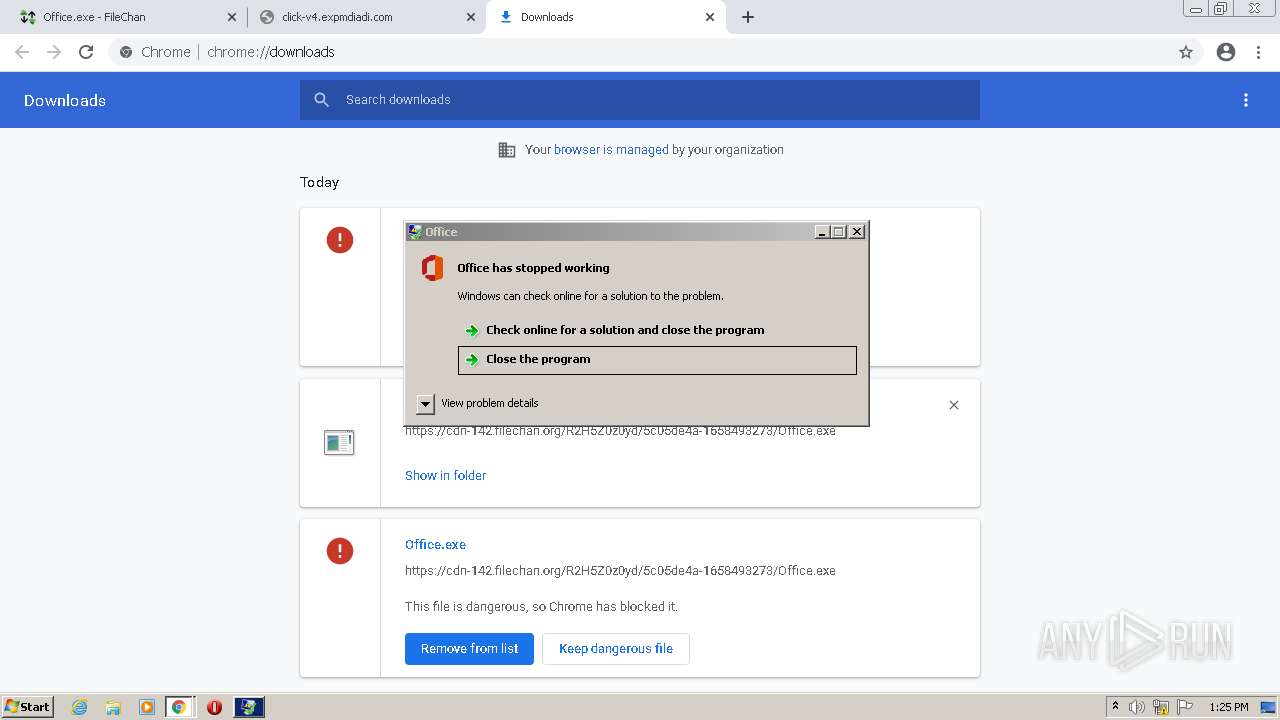Close the Office error dialog

[857, 232]
